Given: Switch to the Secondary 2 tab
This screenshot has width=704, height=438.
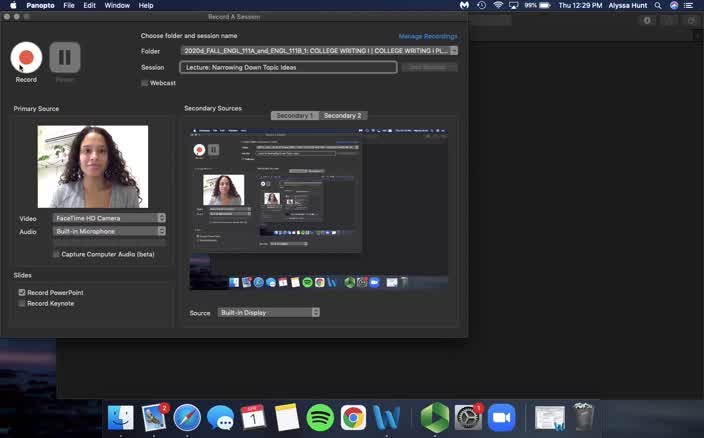Looking at the screenshot, I should (342, 116).
